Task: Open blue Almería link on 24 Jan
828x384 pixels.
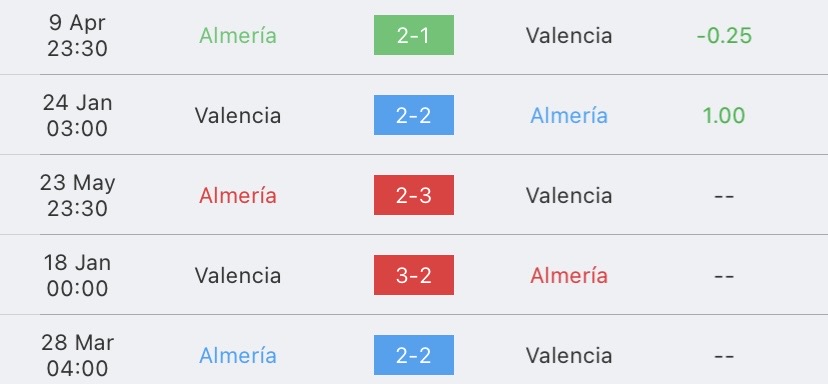Action: pos(569,115)
